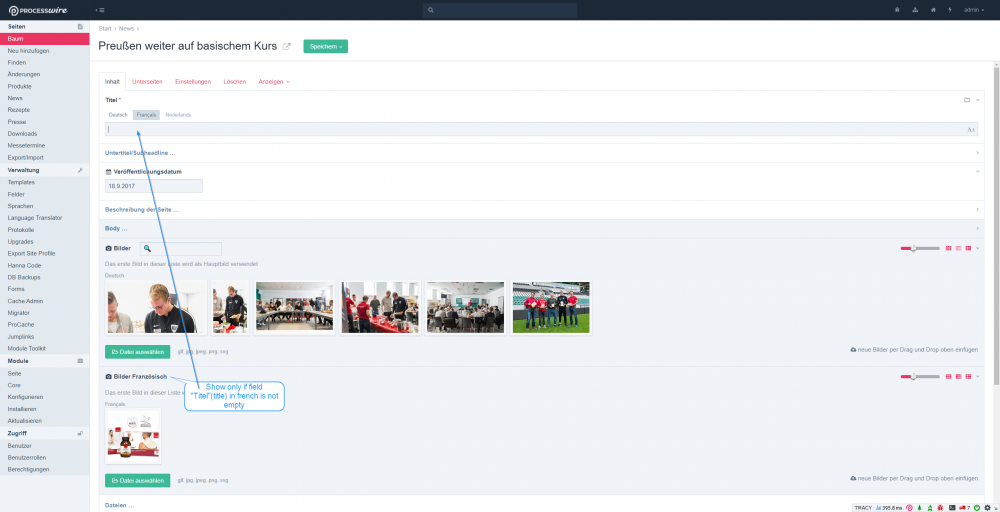Click the lightning bolt icon in header
This screenshot has width=1000, height=512.
tap(949, 10)
